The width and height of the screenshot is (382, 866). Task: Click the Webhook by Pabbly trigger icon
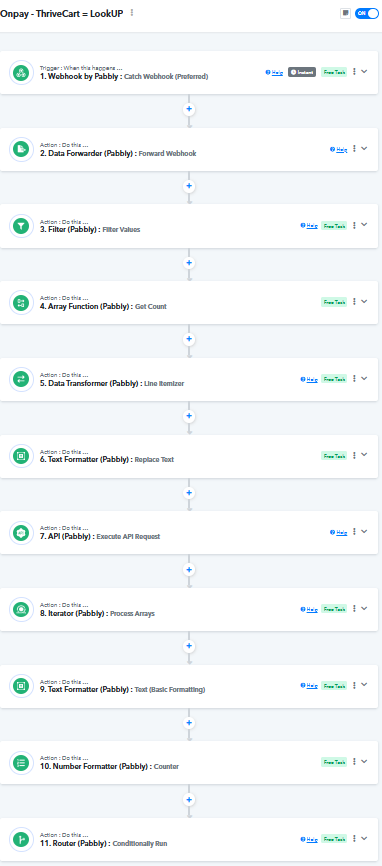click(x=22, y=72)
